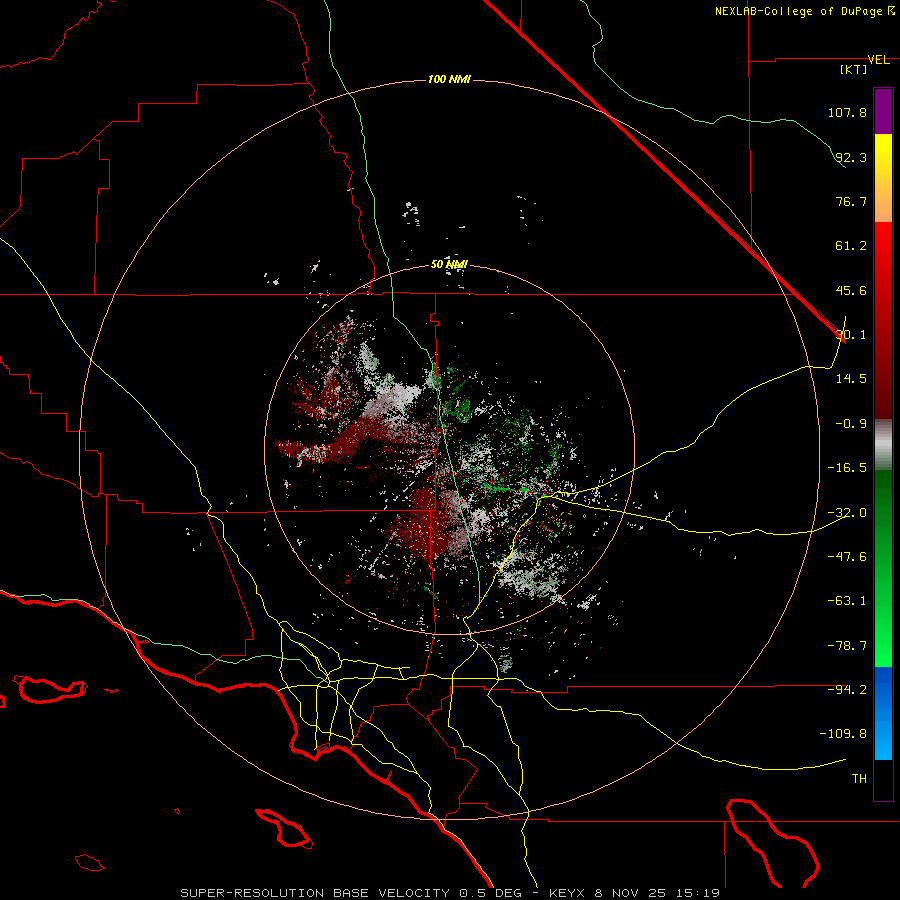900x900 pixels.
Task: Click the 50 NMI range ring label
Action: 449,264
